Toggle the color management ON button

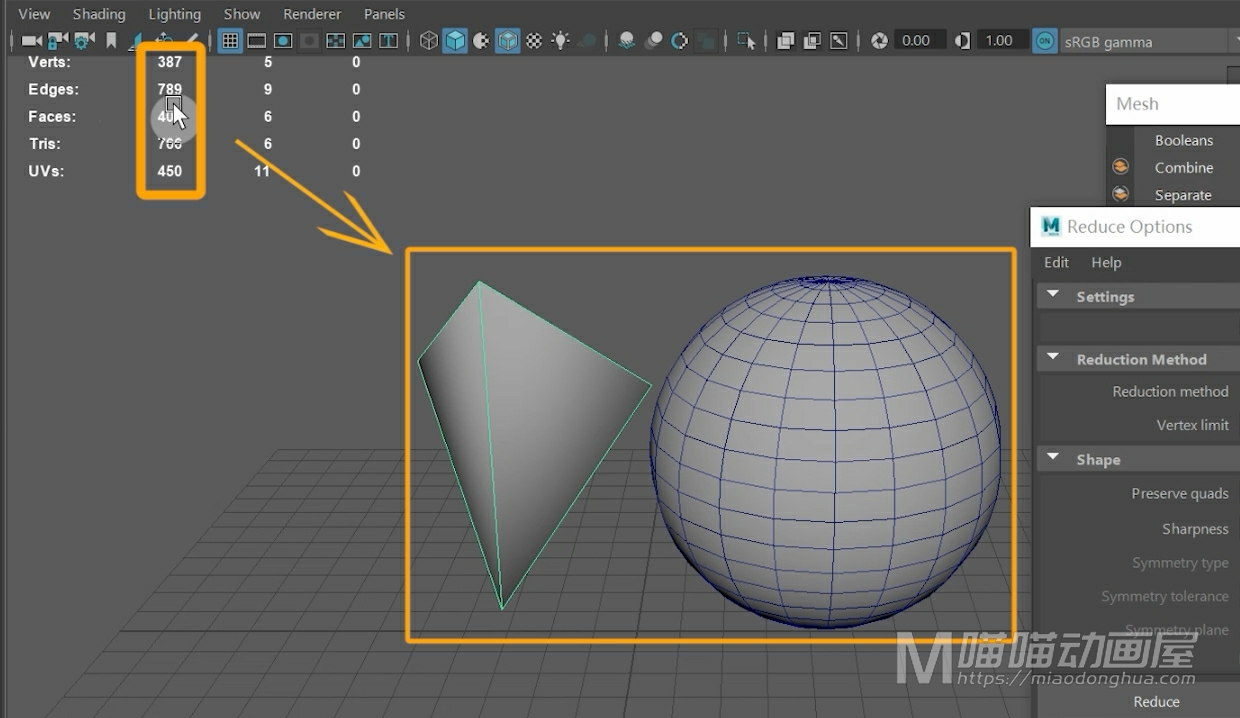(x=1045, y=41)
